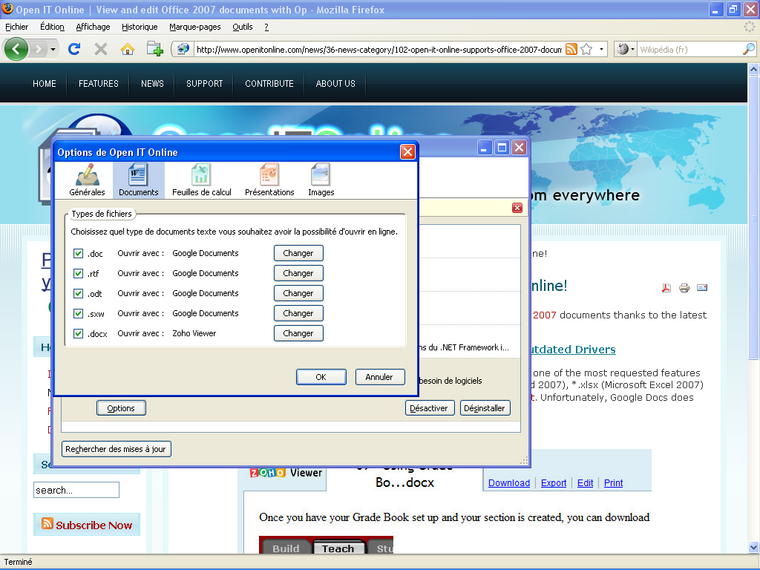Uncheck the .rtf file type checkbox
Screen dimensions: 760x570
point(78,273)
